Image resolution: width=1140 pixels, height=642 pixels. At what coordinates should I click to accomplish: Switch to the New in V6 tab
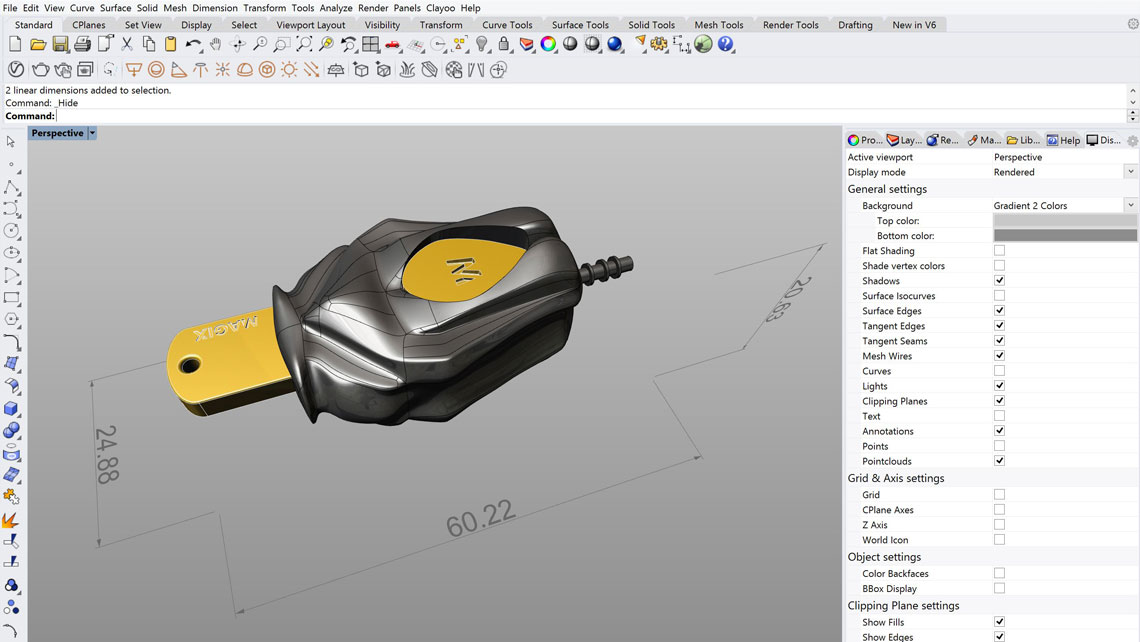click(914, 25)
